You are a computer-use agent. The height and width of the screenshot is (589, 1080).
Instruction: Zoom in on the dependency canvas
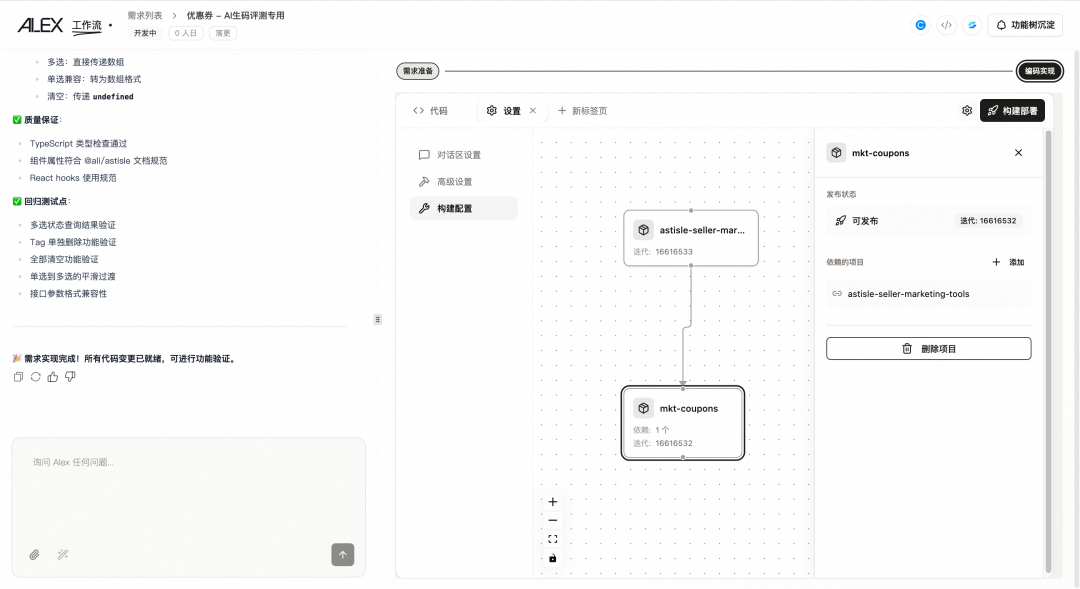tap(553, 502)
